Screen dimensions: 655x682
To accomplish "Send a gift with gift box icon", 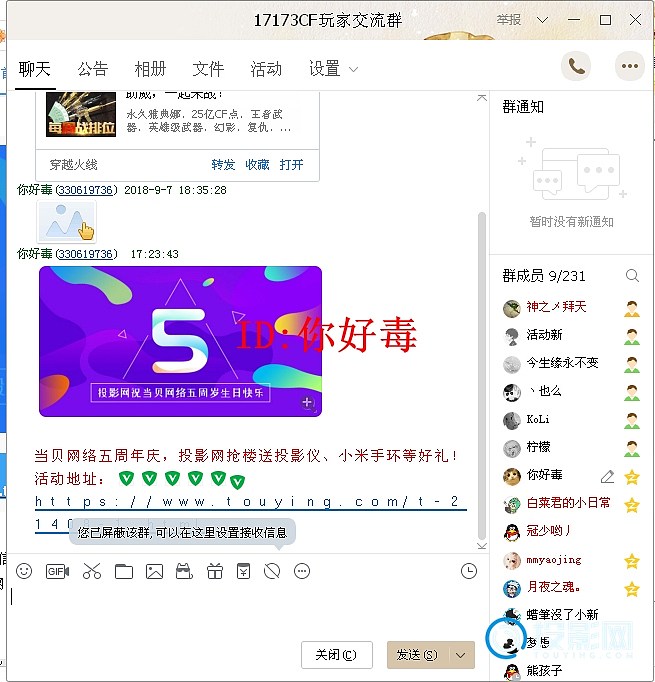I will pos(214,571).
